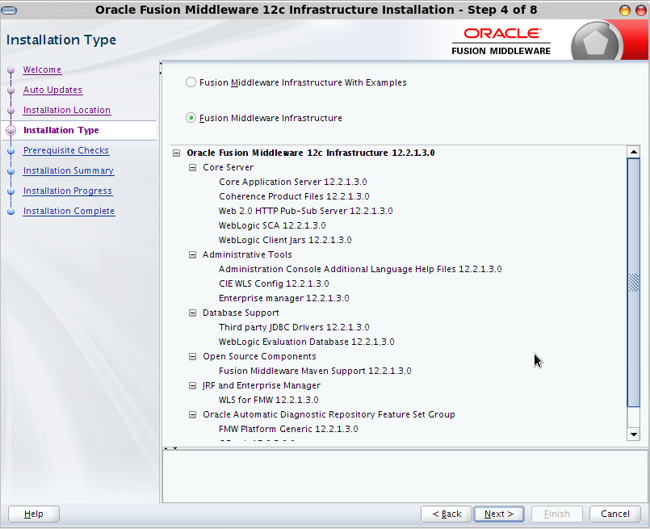Select Enterprise manager 12.2.1.3.0

[x=284, y=298]
